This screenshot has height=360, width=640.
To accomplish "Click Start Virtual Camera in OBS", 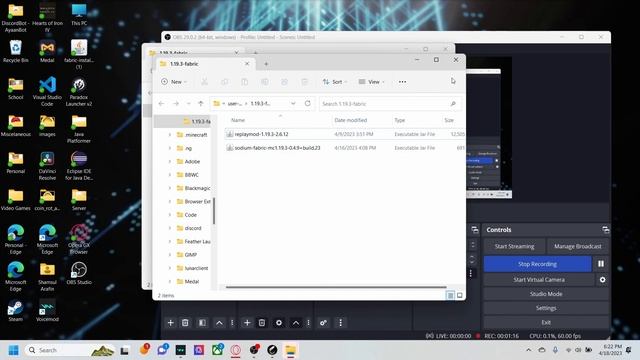I will tap(539, 280).
